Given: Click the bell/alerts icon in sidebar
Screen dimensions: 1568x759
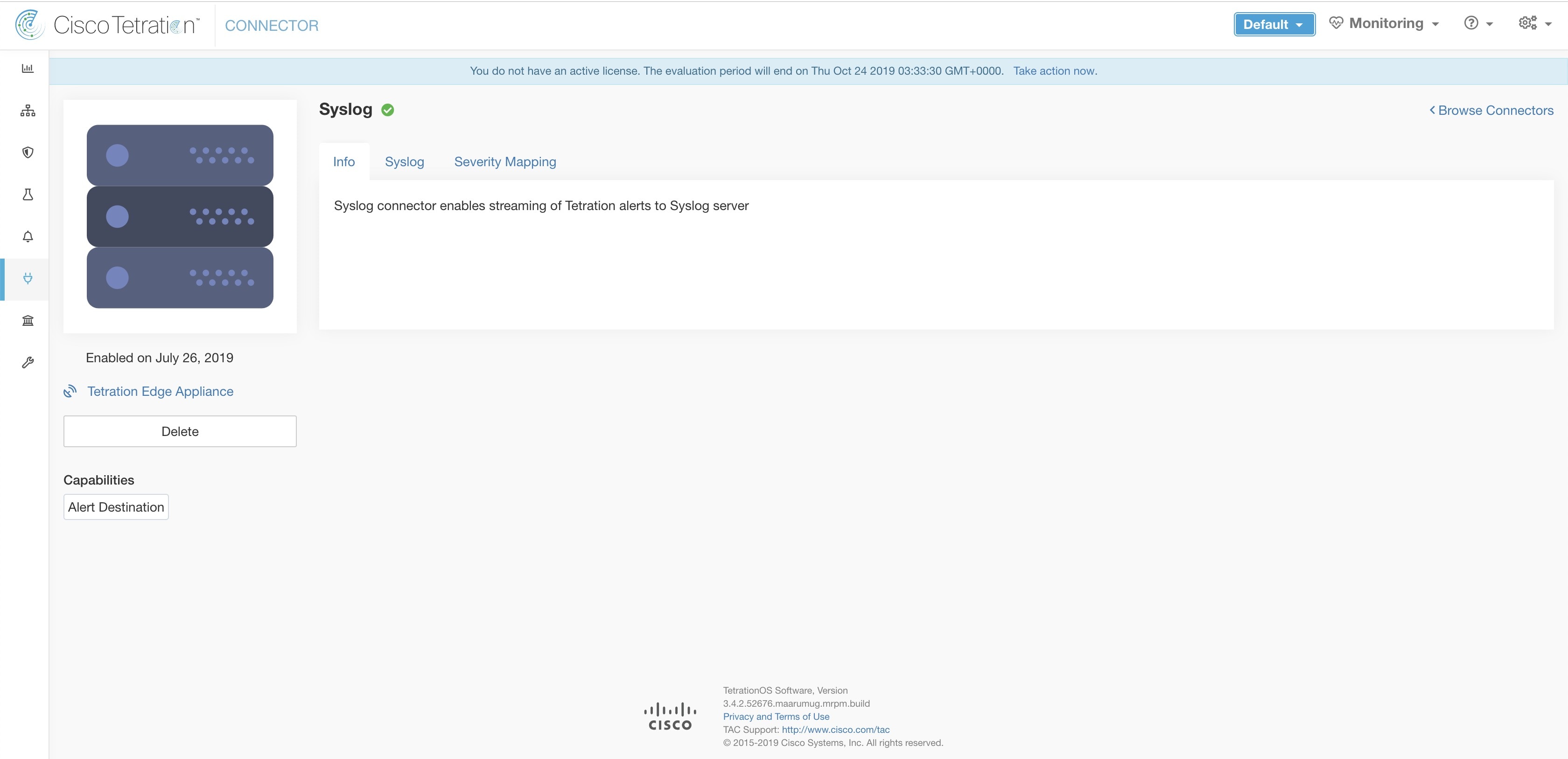Looking at the screenshot, I should [27, 237].
